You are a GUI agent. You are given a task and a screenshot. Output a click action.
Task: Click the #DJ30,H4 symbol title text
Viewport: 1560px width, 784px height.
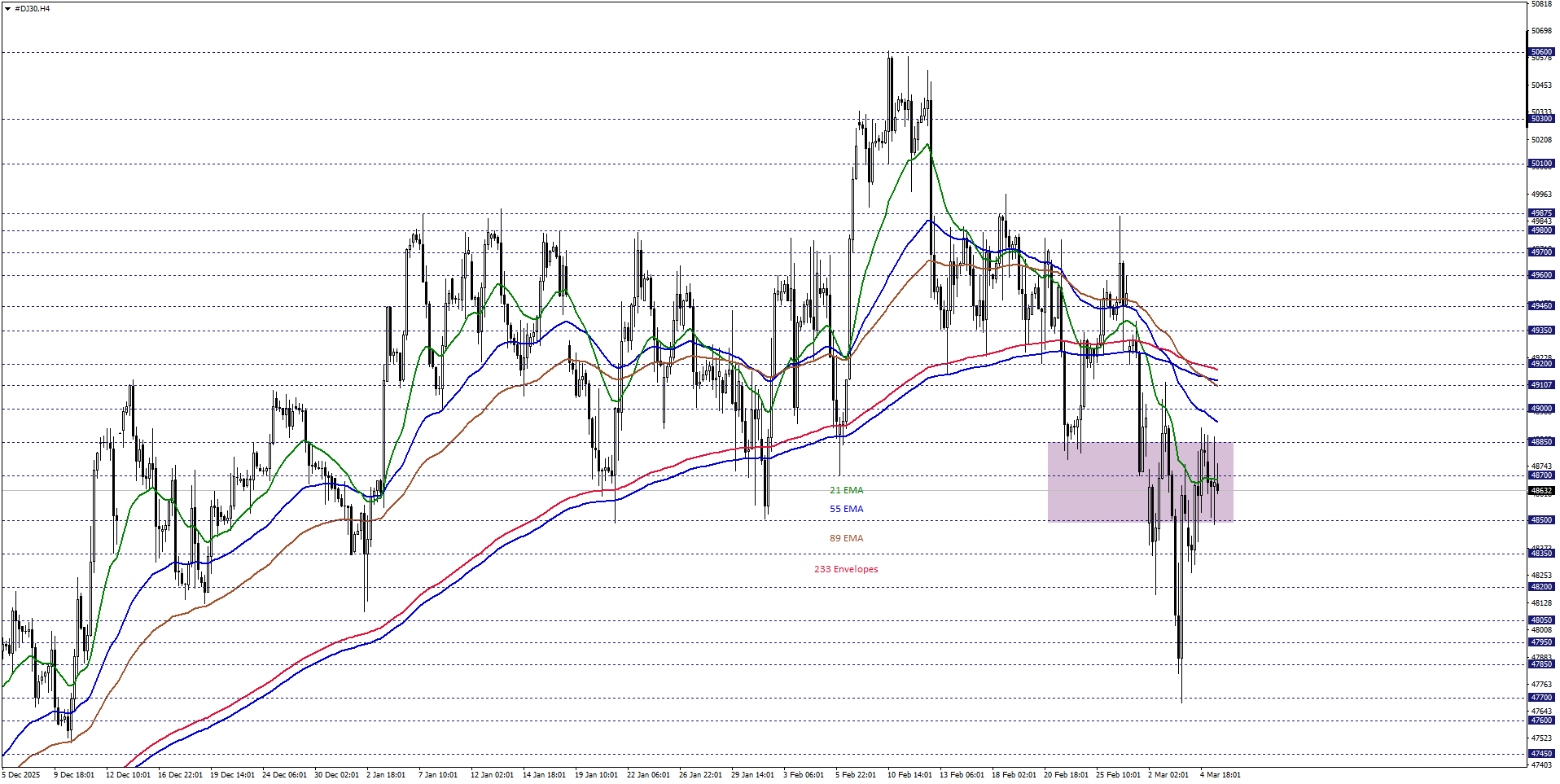click(x=33, y=9)
